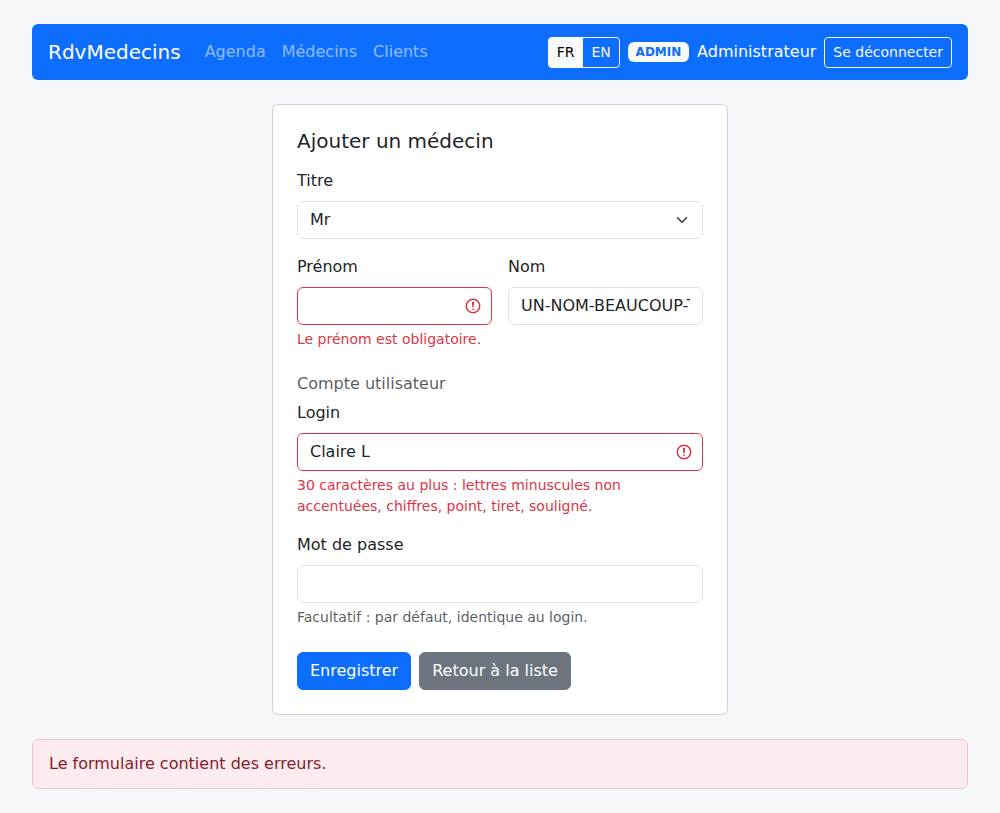Click the 'Ajouter un médecin' heading
1000x813 pixels.
point(395,141)
